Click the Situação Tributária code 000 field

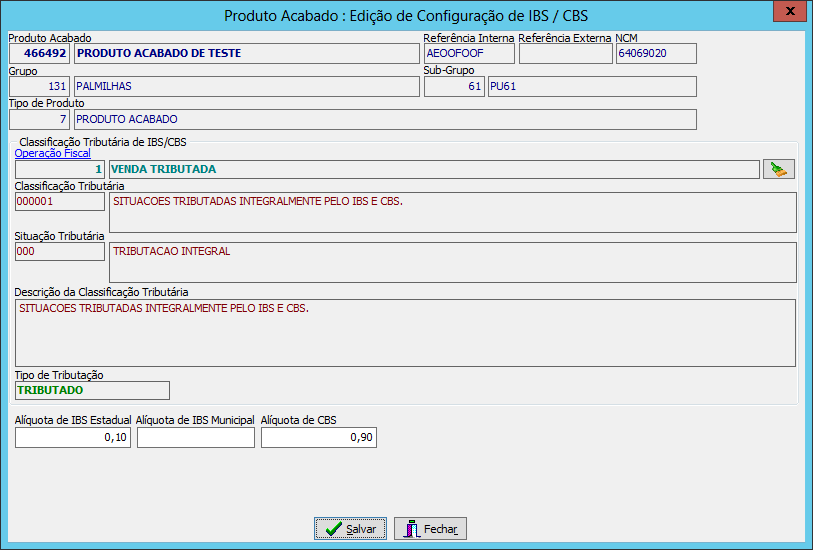click(x=60, y=252)
